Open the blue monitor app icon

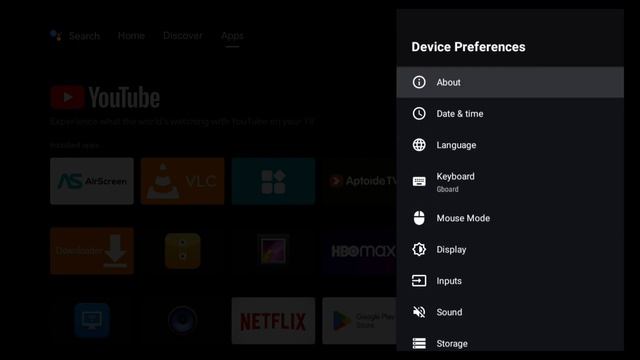[92, 320]
